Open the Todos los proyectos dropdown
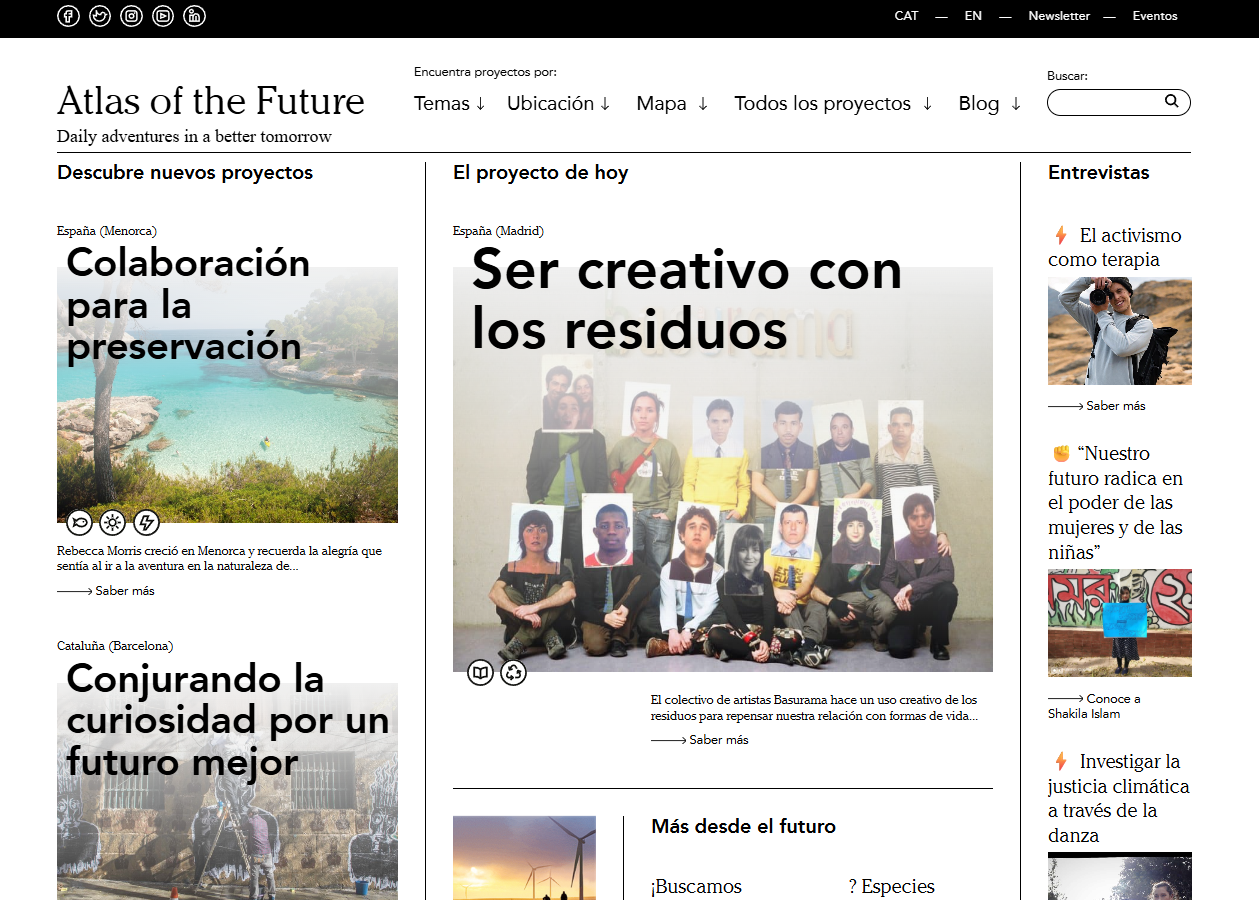 pyautogui.click(x=832, y=104)
